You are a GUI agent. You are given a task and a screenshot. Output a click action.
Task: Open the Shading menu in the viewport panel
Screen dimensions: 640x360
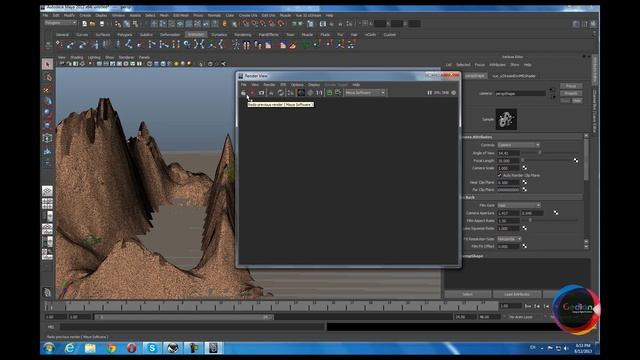76,58
